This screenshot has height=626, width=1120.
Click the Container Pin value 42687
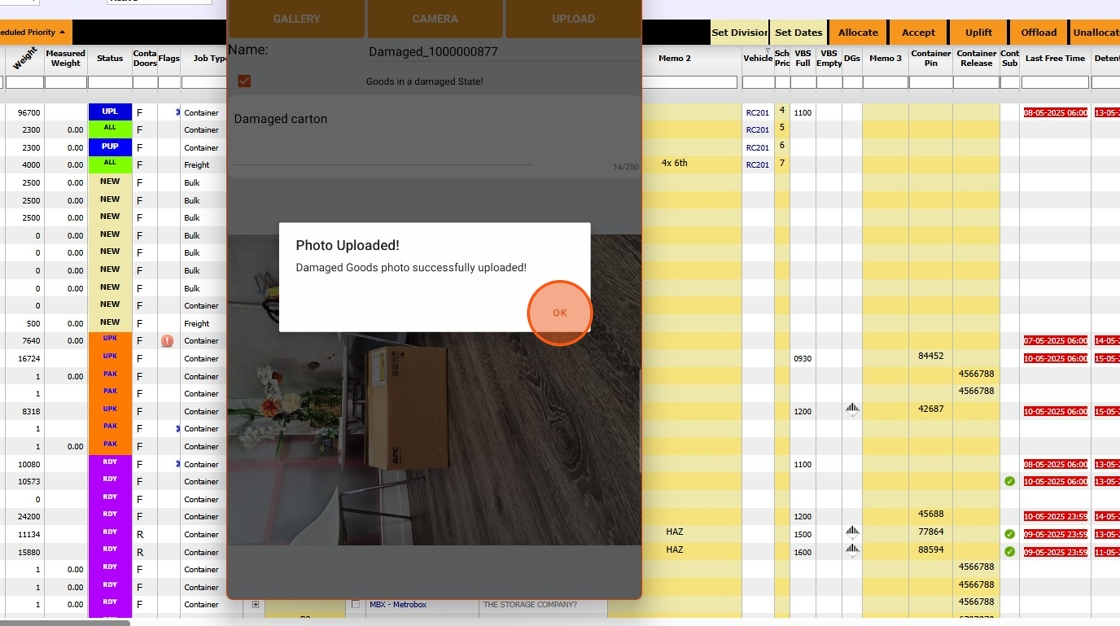coord(931,409)
